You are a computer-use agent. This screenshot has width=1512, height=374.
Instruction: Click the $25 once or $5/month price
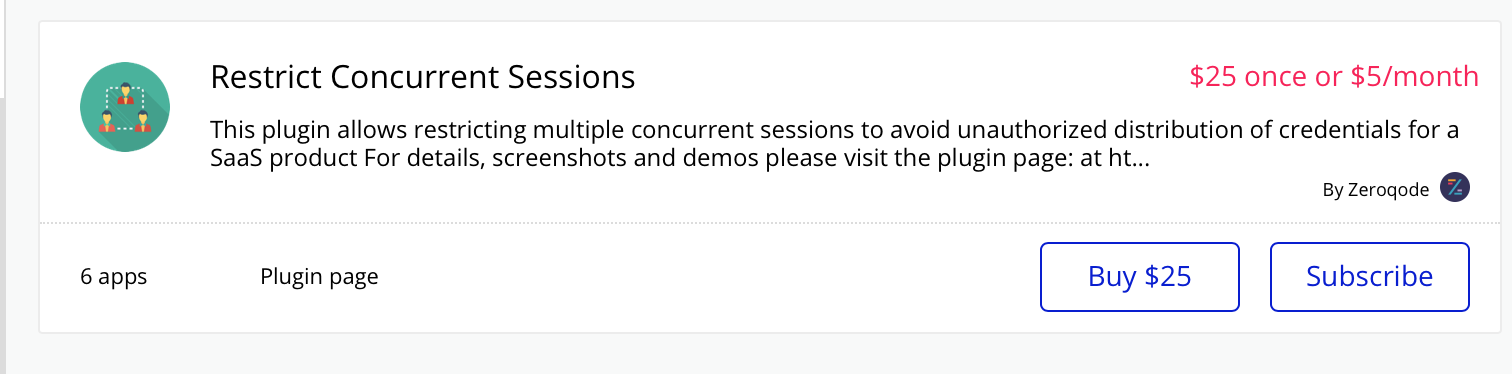coord(1334,77)
